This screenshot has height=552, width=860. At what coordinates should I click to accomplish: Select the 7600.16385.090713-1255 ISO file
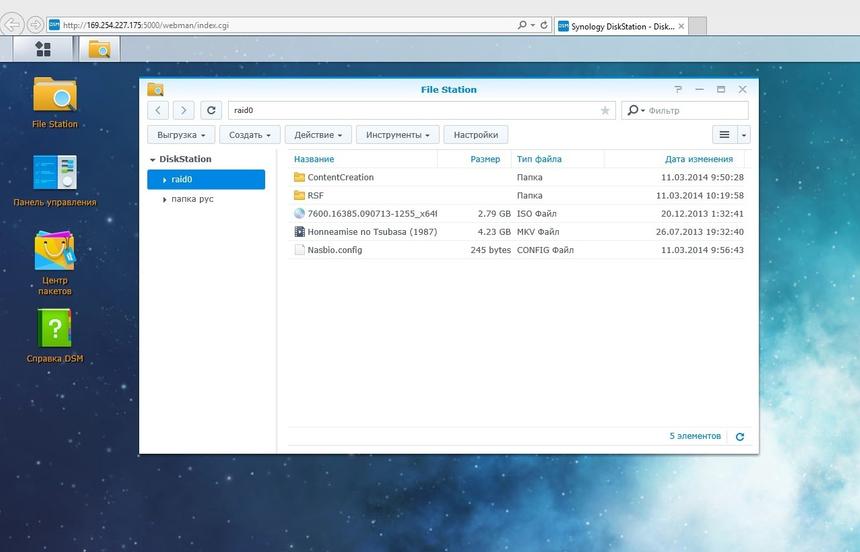click(372, 213)
